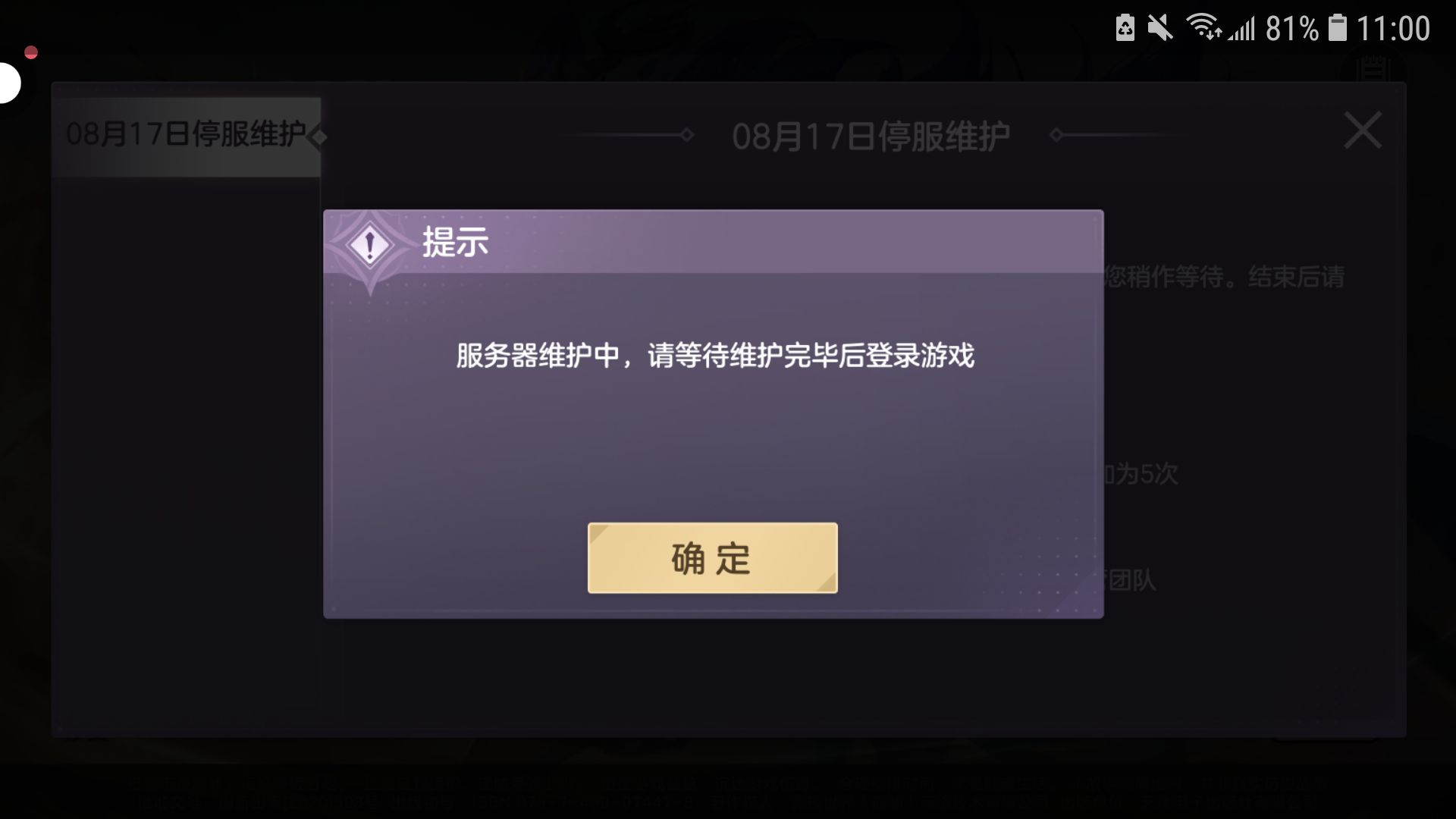
Task: Tap the small red recording dot
Action: pos(31,52)
